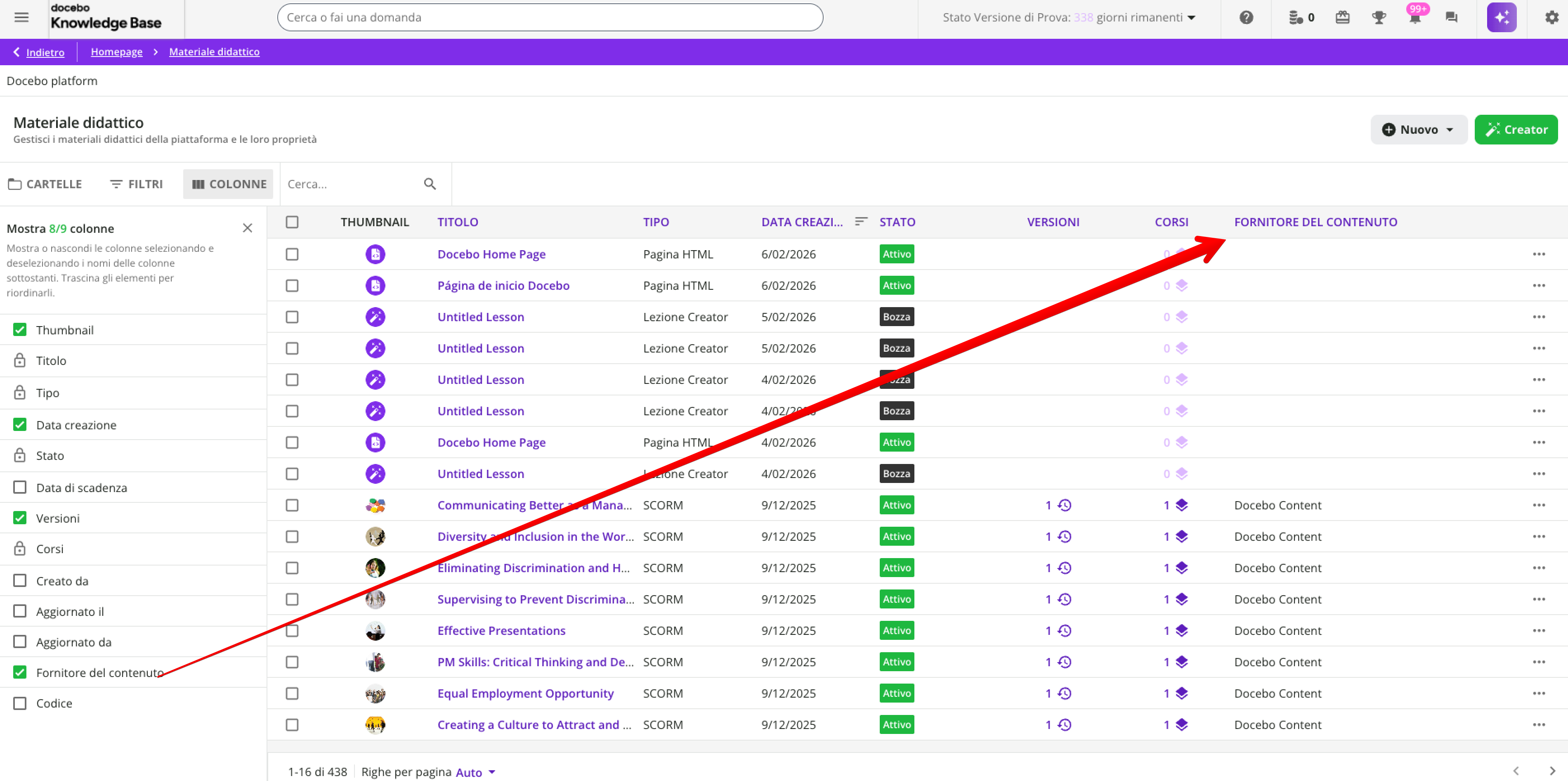Viewport: 1568px width, 781px height.
Task: Click the AI sparkle assistant icon
Action: tap(1501, 17)
